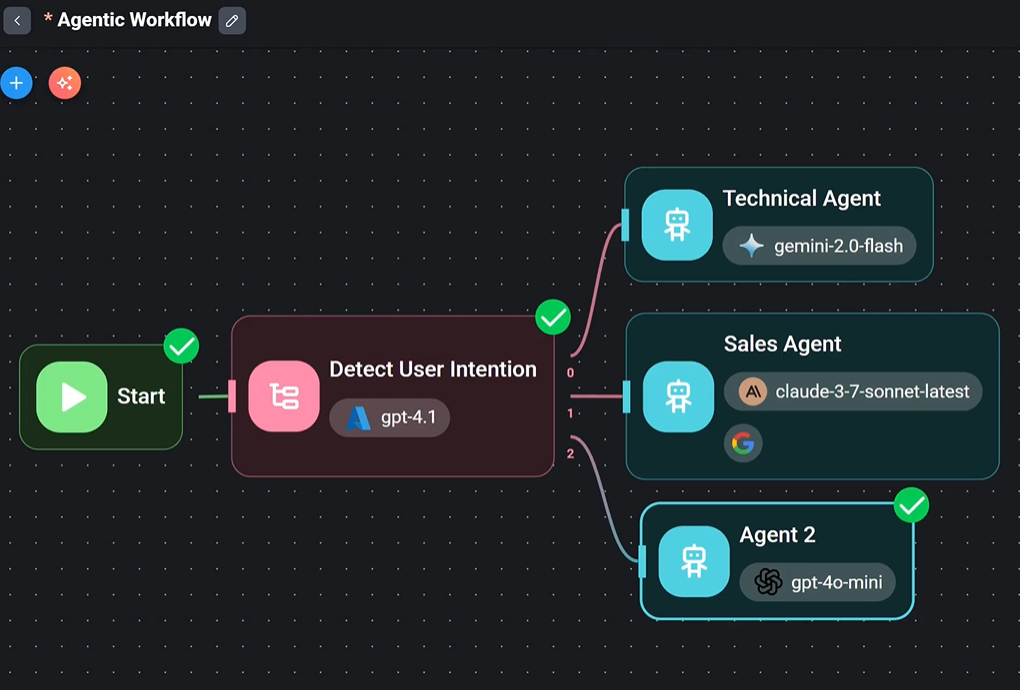Click the pink input handle on Detect User Intention
1020x690 pixels.
click(232, 397)
